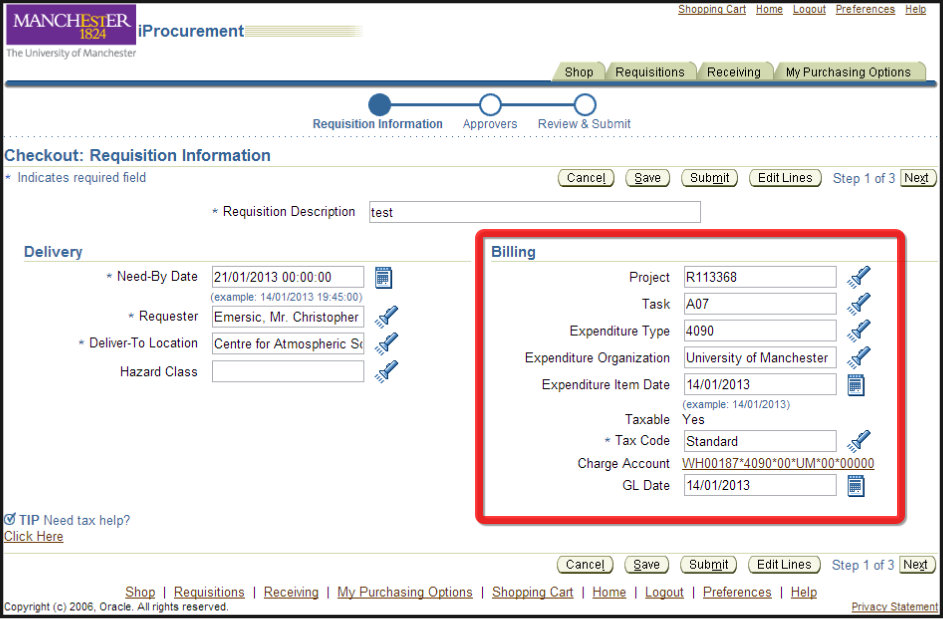Open Expenditure Item Date calendar picker
The width and height of the screenshot is (943, 619).
(856, 385)
